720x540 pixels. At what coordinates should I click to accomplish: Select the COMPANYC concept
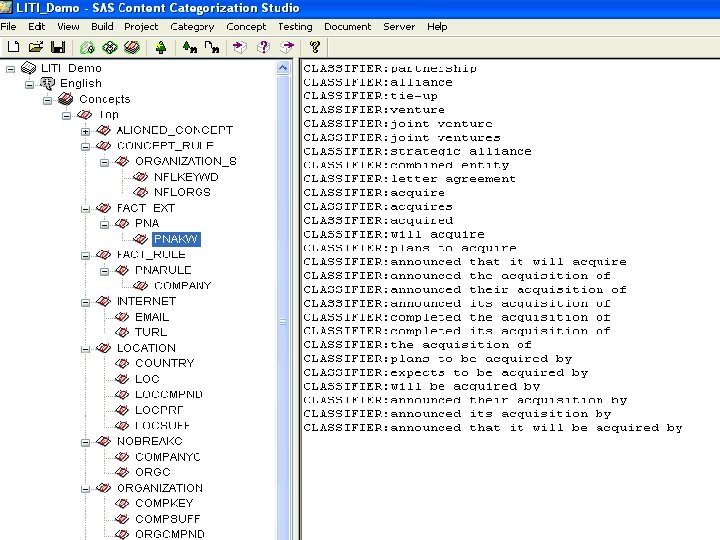pyautogui.click(x=168, y=457)
